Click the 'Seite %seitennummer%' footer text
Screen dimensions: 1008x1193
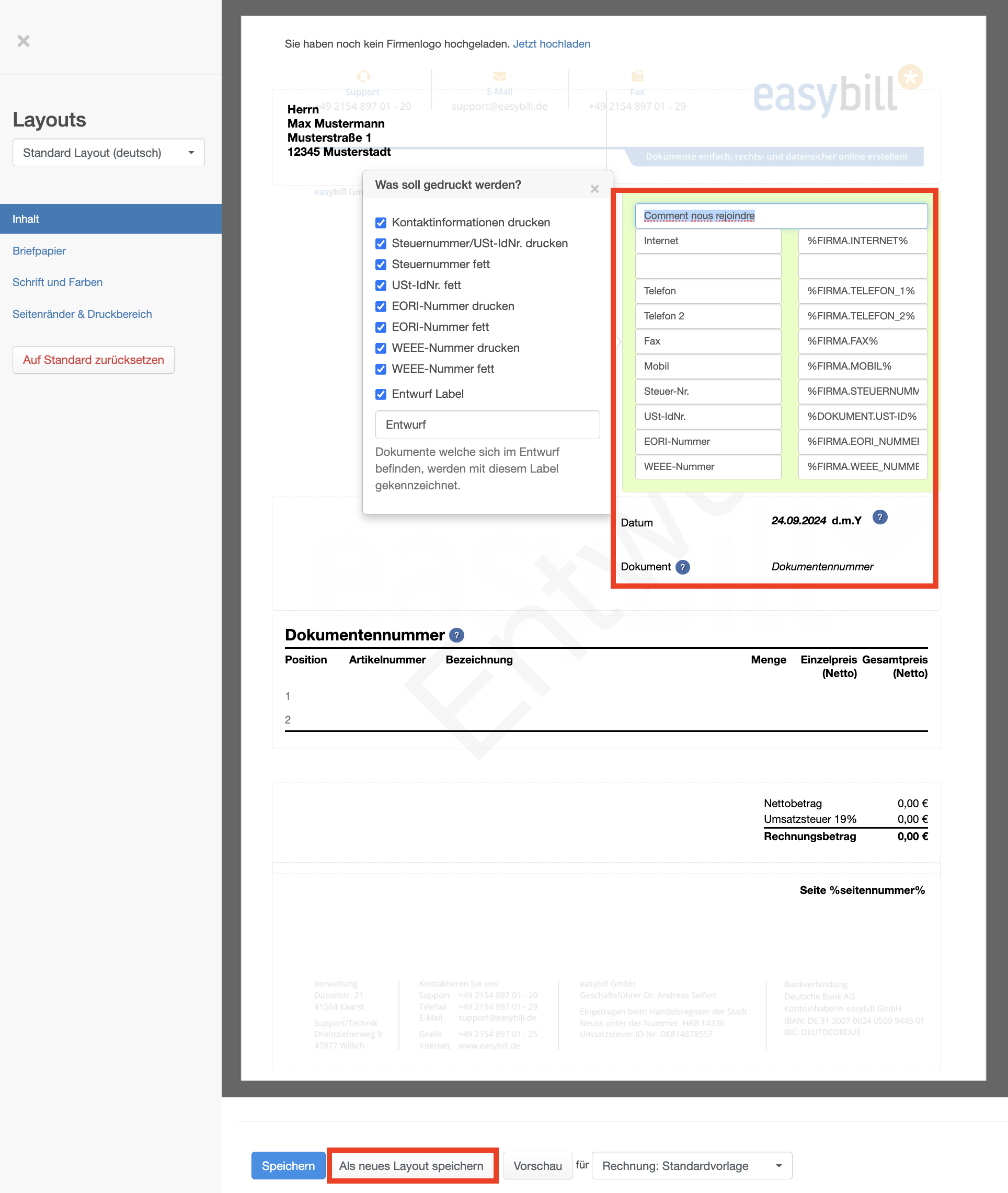862,890
